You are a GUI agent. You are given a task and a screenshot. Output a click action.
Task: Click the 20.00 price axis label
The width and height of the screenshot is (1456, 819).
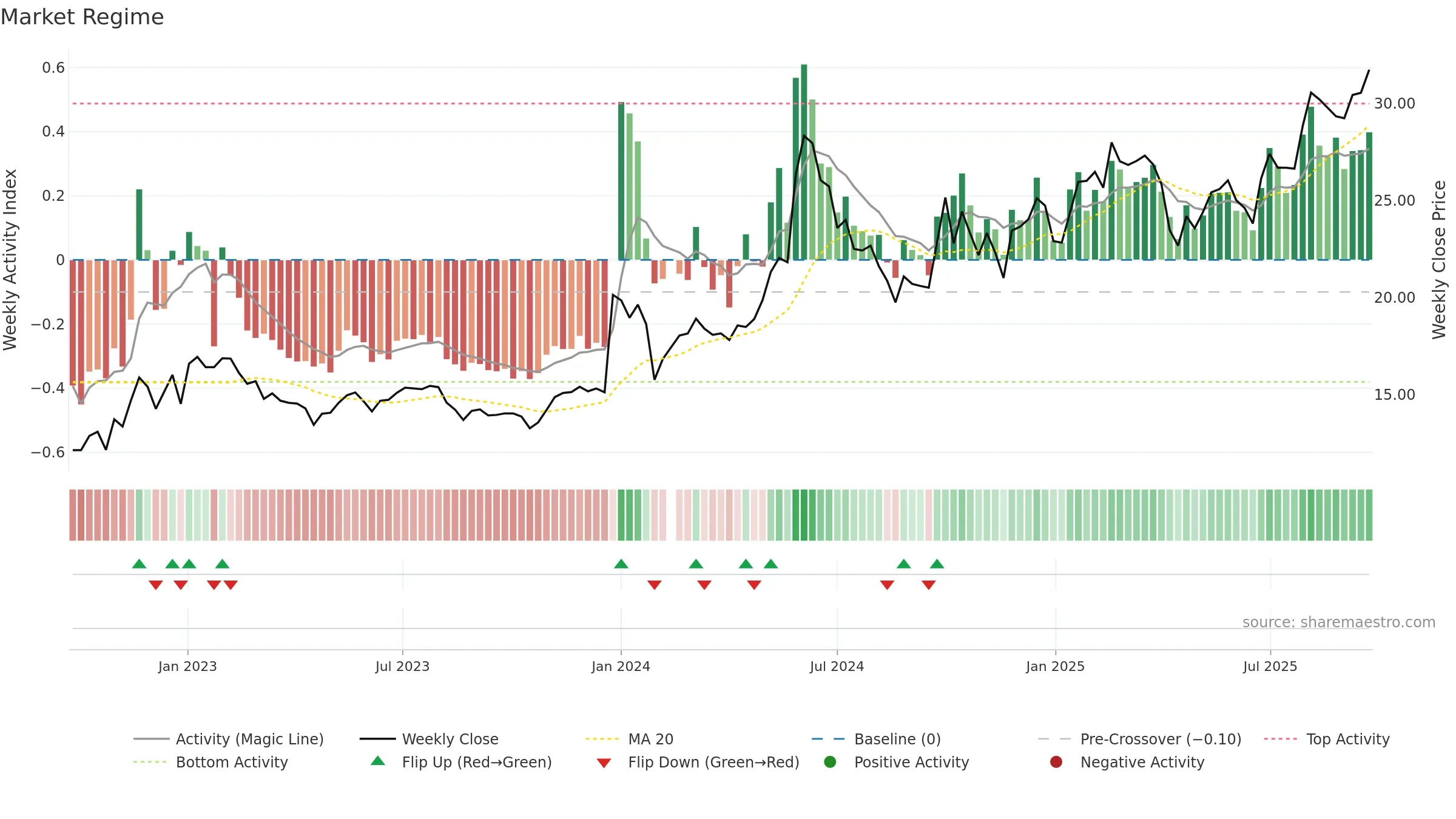pyautogui.click(x=1395, y=297)
